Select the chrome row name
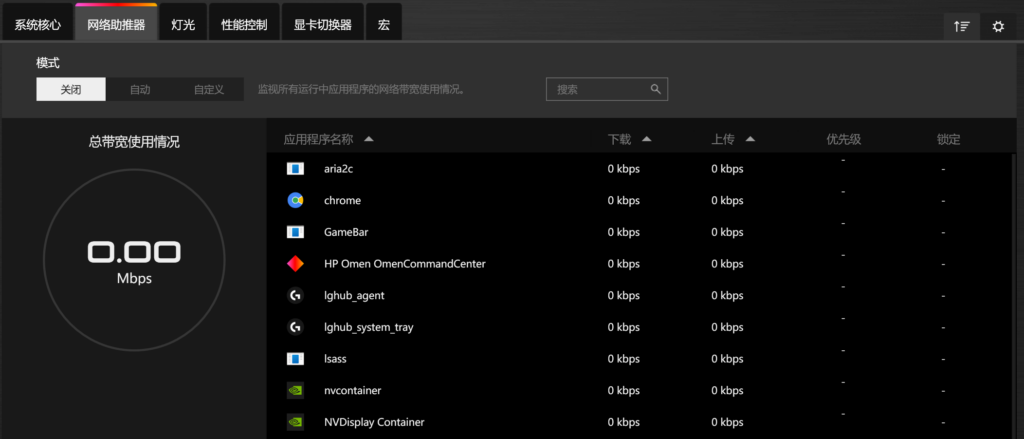This screenshot has width=1024, height=439. coord(342,201)
